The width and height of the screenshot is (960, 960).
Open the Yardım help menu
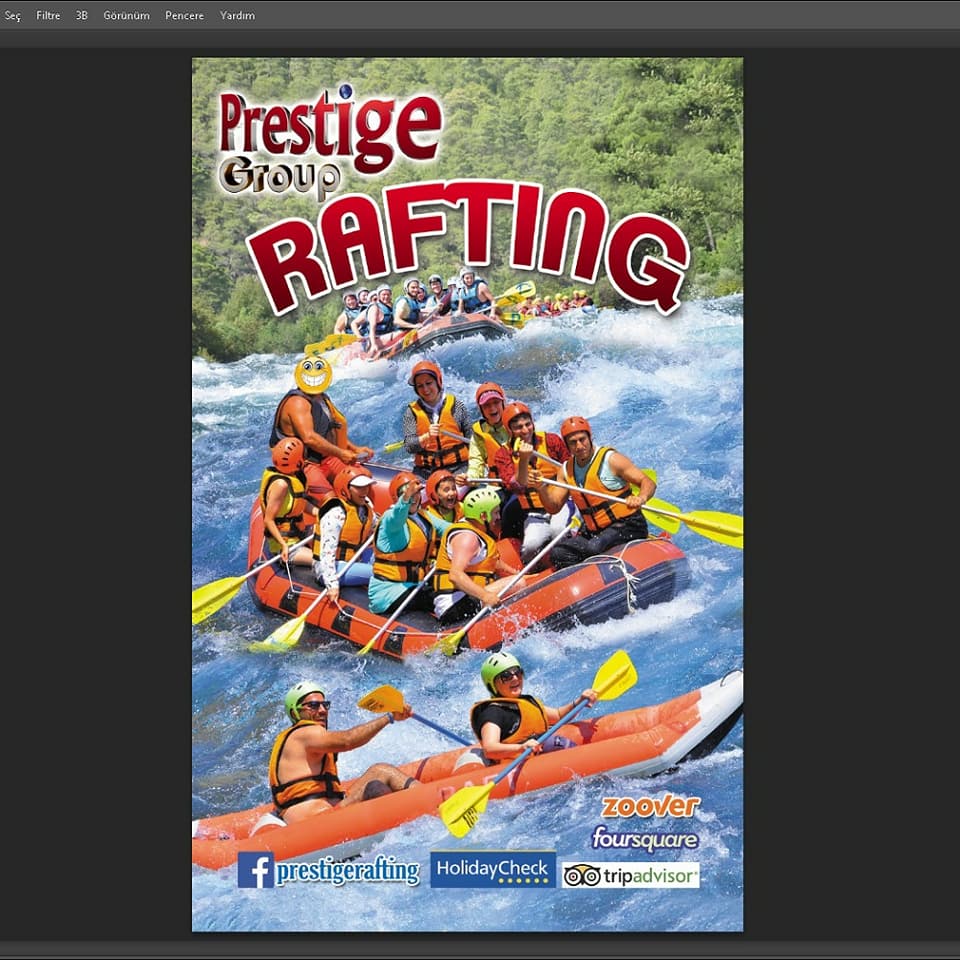pyautogui.click(x=237, y=16)
